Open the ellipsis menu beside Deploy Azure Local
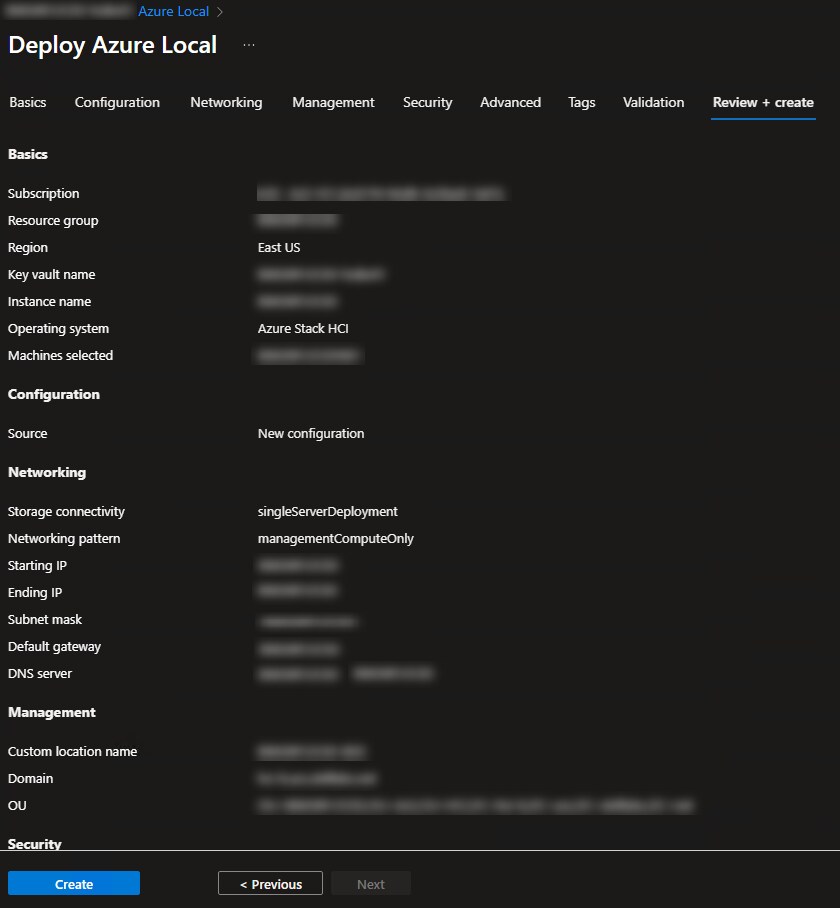 tap(248, 45)
